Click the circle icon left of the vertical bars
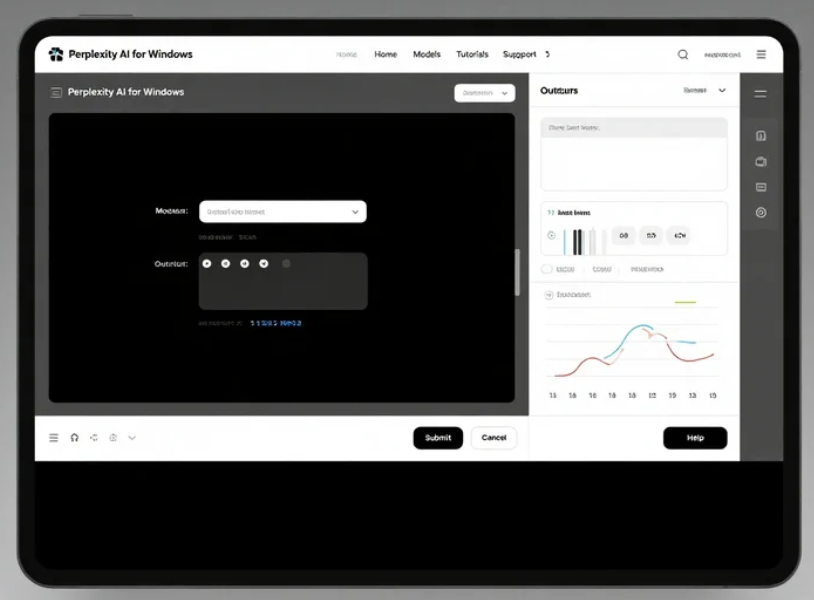814x600 pixels. coord(551,236)
